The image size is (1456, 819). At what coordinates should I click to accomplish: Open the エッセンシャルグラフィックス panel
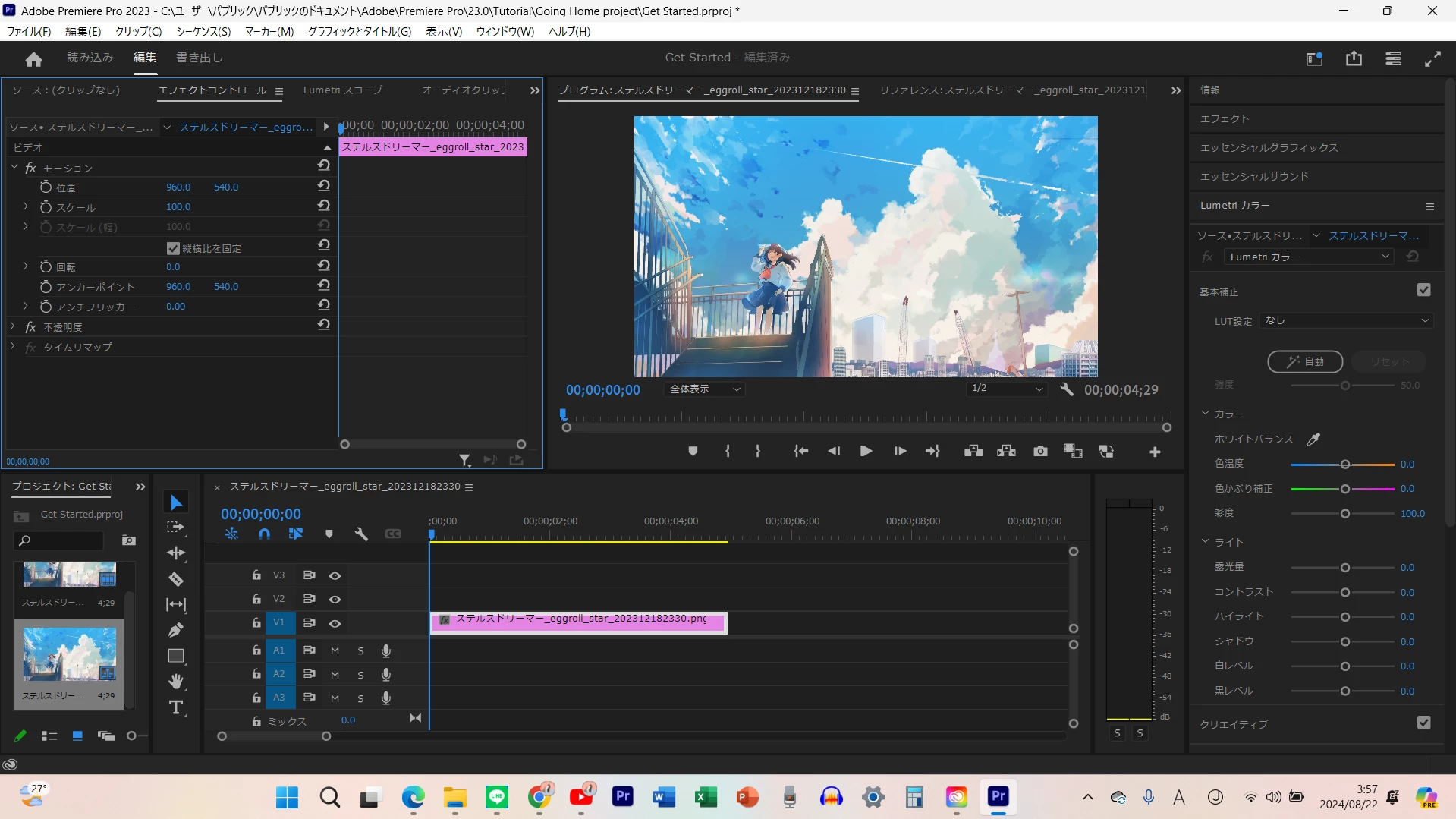coord(1269,148)
